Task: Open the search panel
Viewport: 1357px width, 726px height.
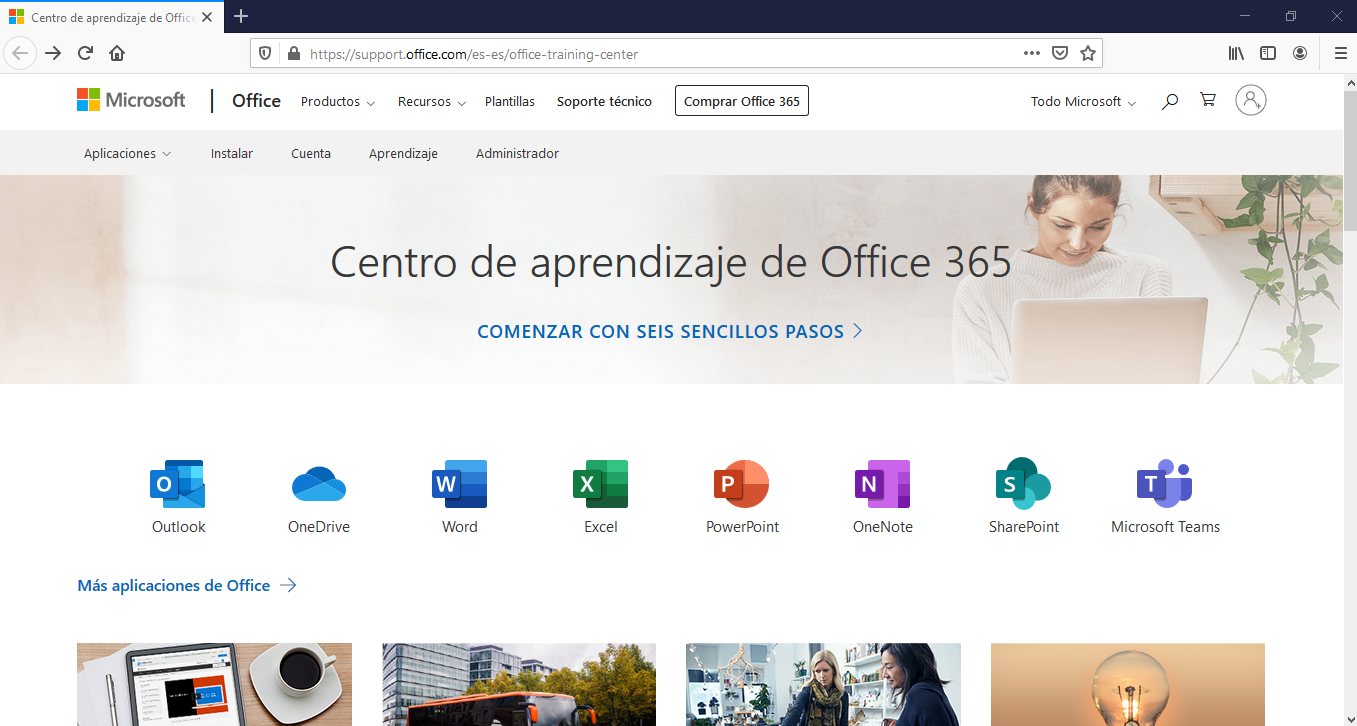Action: (x=1169, y=100)
